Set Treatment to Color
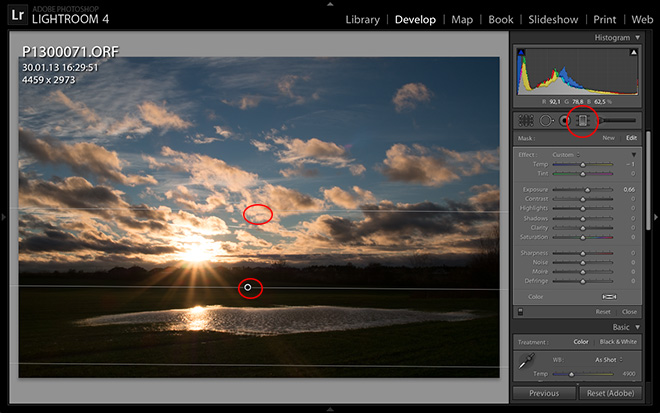Screen dimensions: 660x413 (x=581, y=342)
